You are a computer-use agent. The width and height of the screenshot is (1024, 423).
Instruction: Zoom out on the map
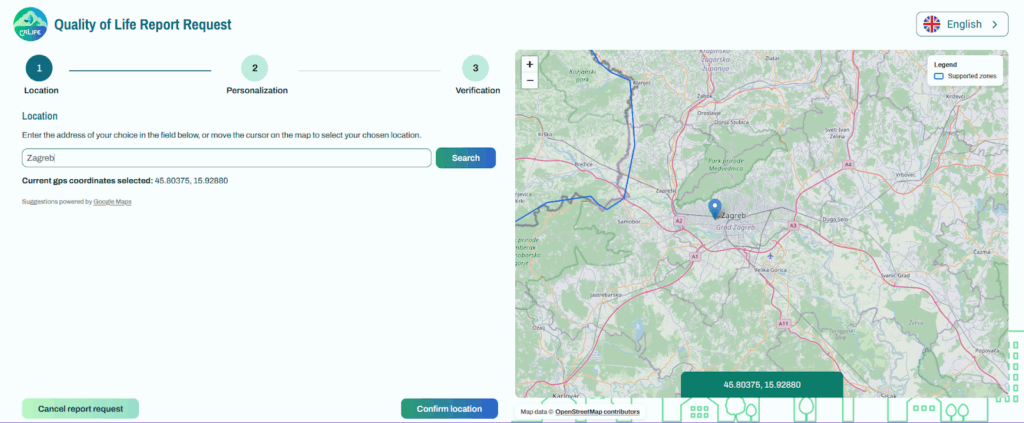pos(529,80)
